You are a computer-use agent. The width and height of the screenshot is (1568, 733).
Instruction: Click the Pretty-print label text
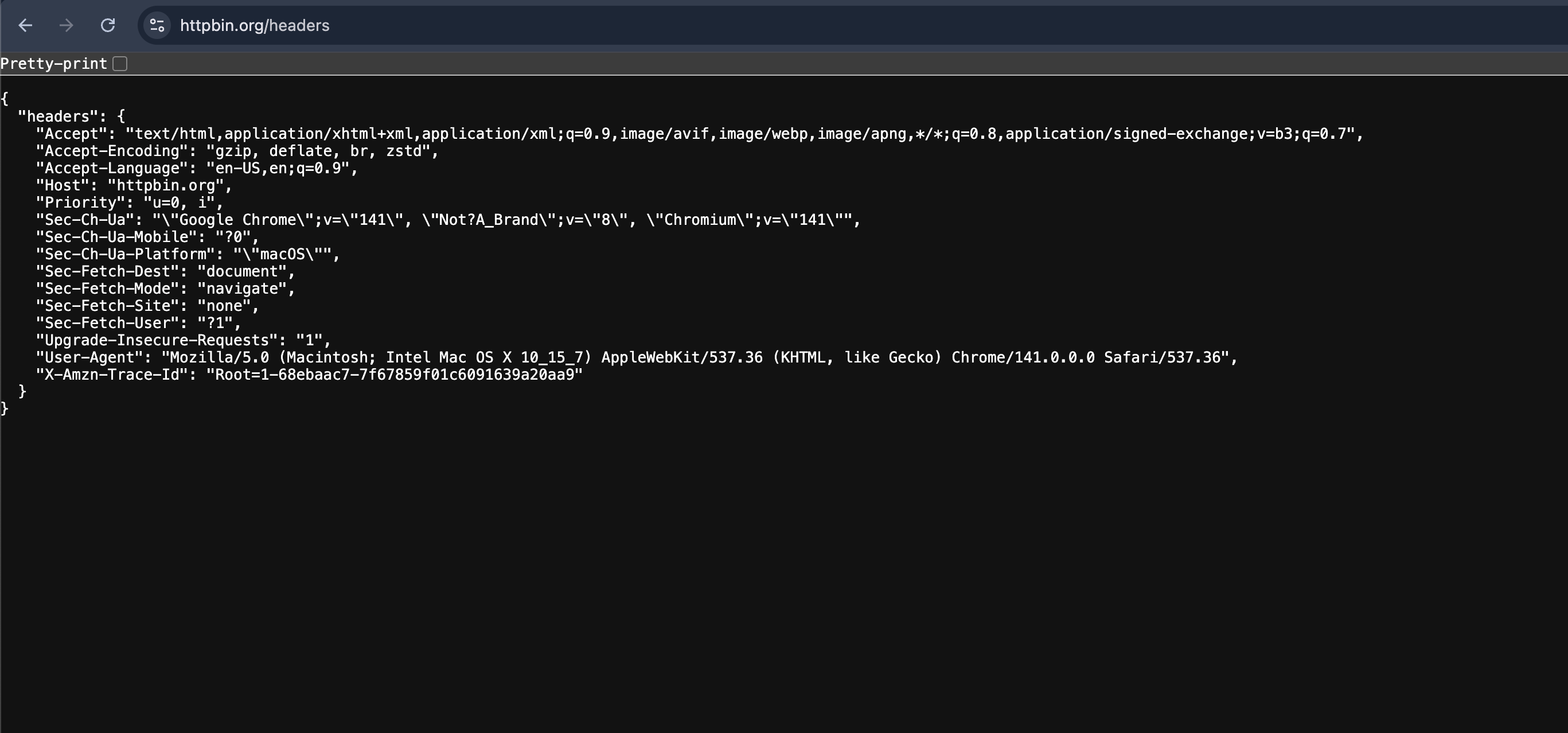tap(53, 63)
